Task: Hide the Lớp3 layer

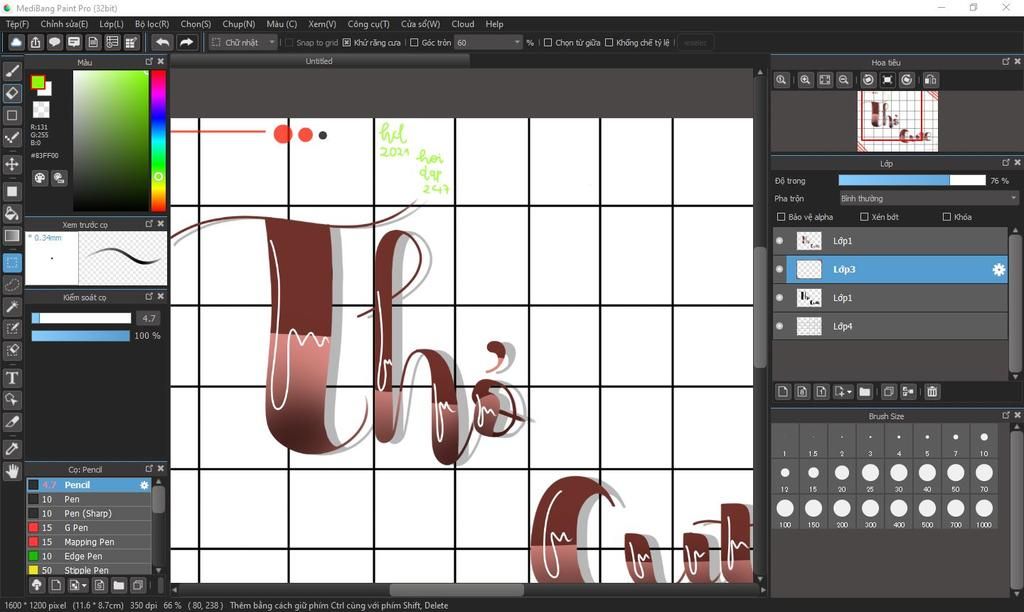Action: pos(780,269)
